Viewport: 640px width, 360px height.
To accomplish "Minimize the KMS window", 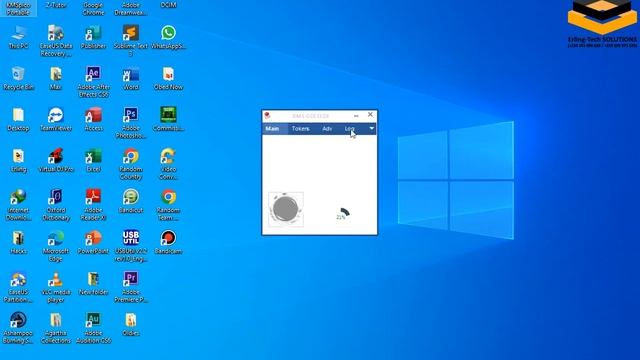I will [356, 116].
